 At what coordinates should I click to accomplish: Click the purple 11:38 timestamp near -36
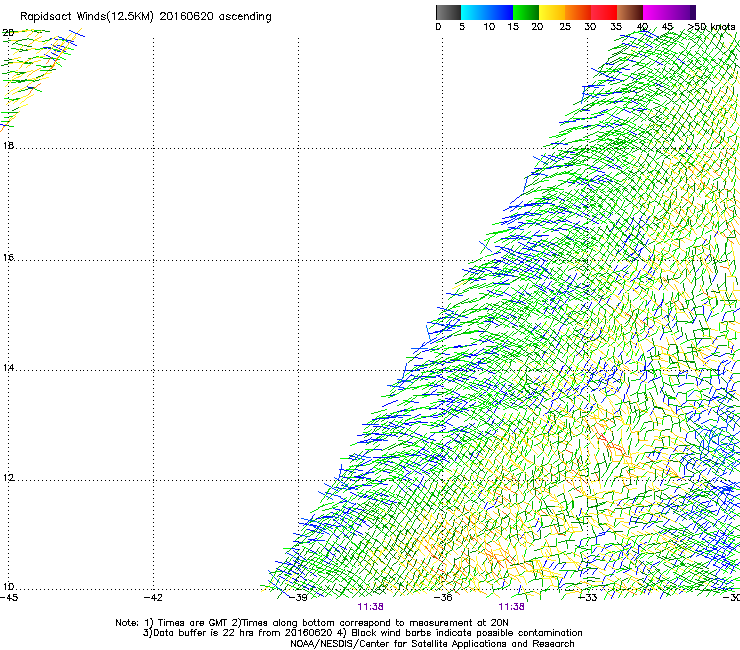512,607
